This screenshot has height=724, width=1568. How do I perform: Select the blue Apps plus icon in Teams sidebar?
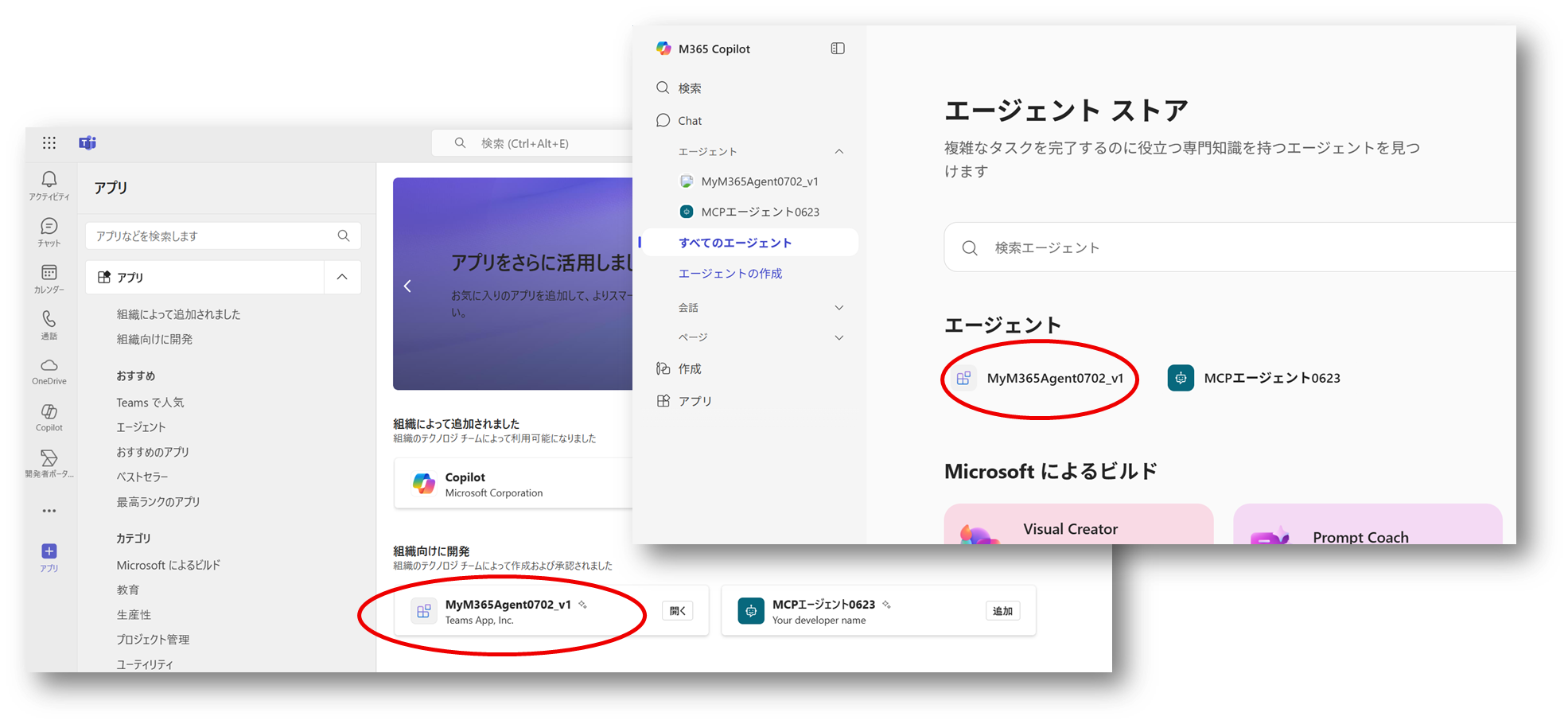coord(49,551)
